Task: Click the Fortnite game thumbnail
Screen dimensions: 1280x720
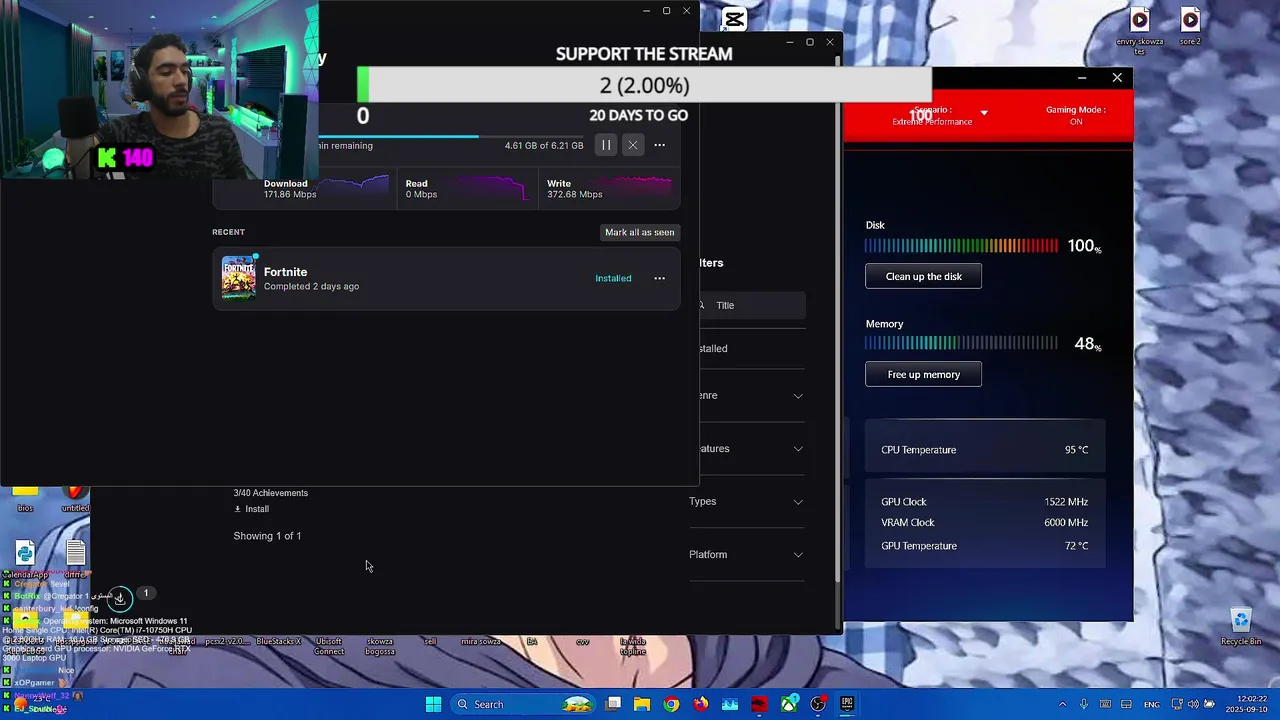Action: pos(239,278)
